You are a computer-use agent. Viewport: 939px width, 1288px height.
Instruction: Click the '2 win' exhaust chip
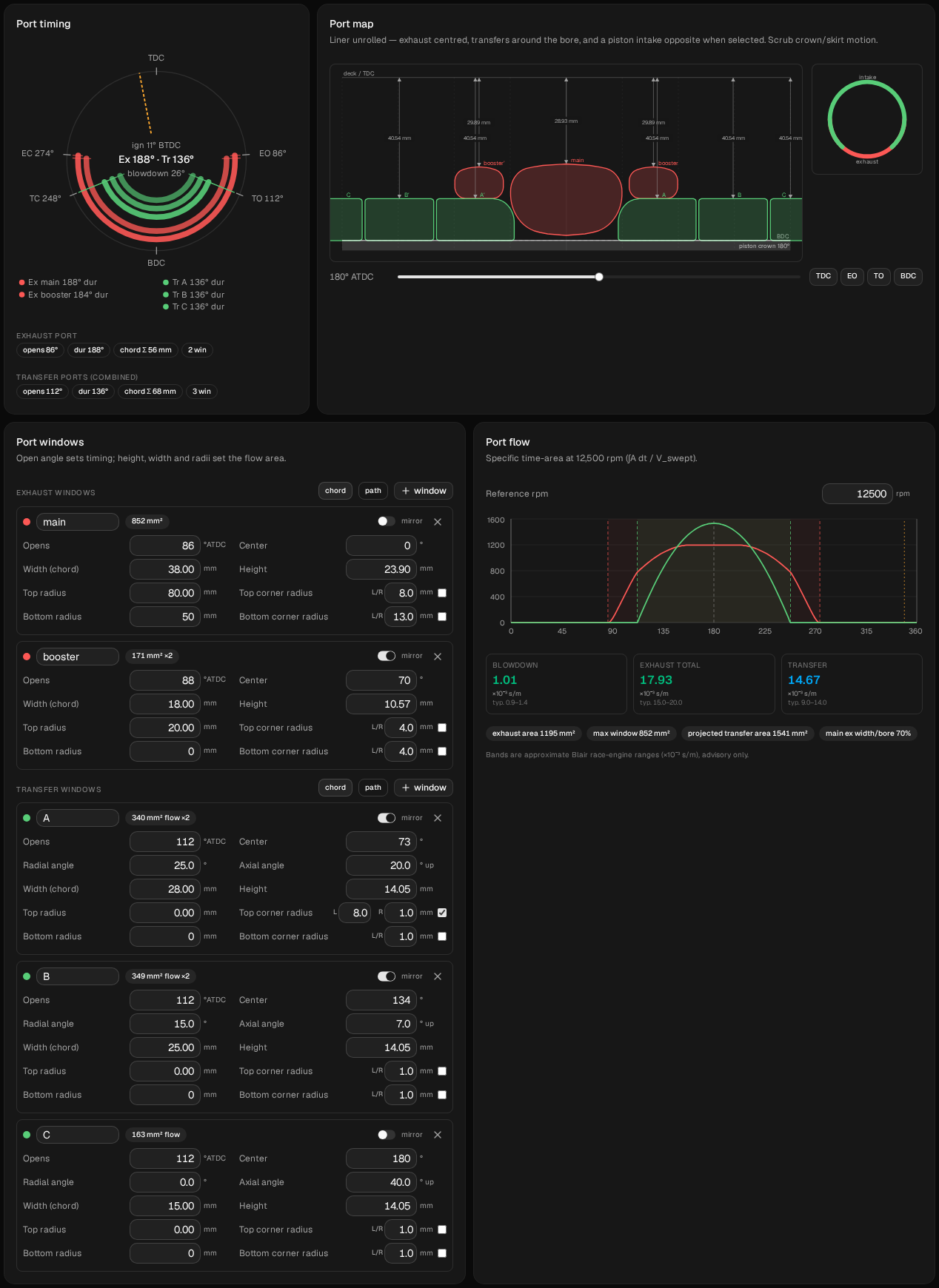coord(197,350)
